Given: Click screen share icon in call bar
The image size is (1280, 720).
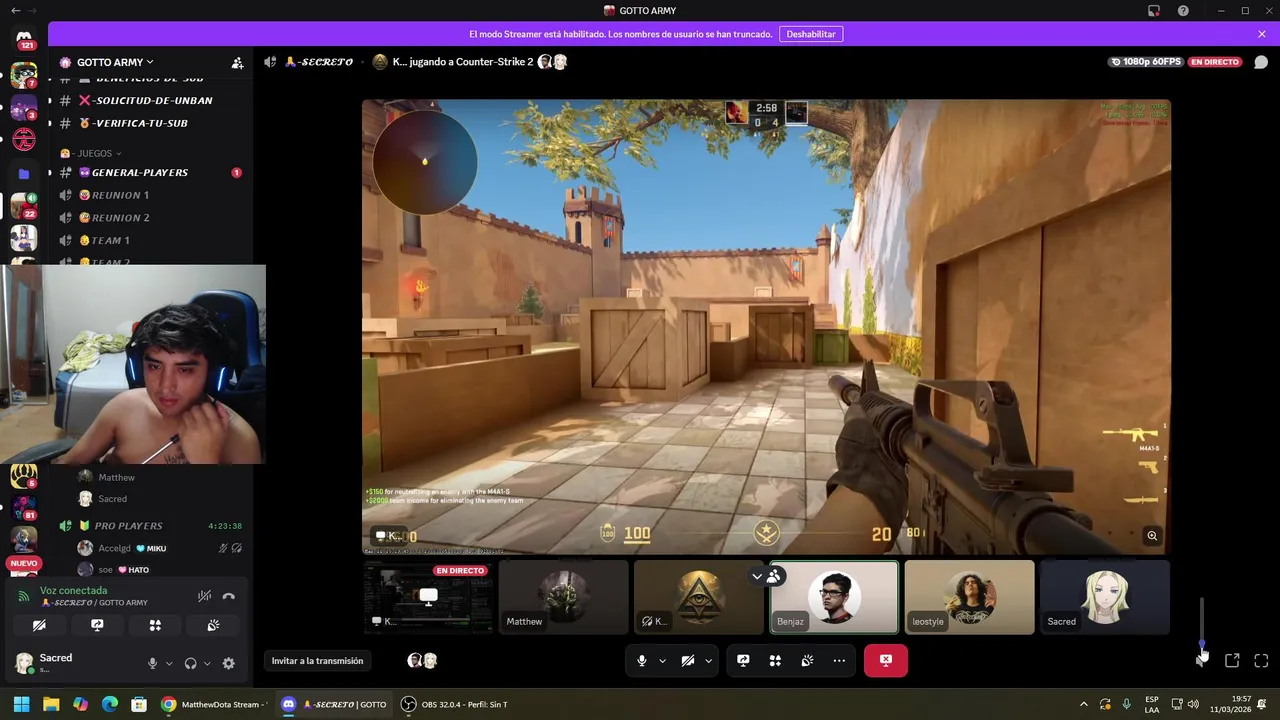Looking at the screenshot, I should (743, 661).
